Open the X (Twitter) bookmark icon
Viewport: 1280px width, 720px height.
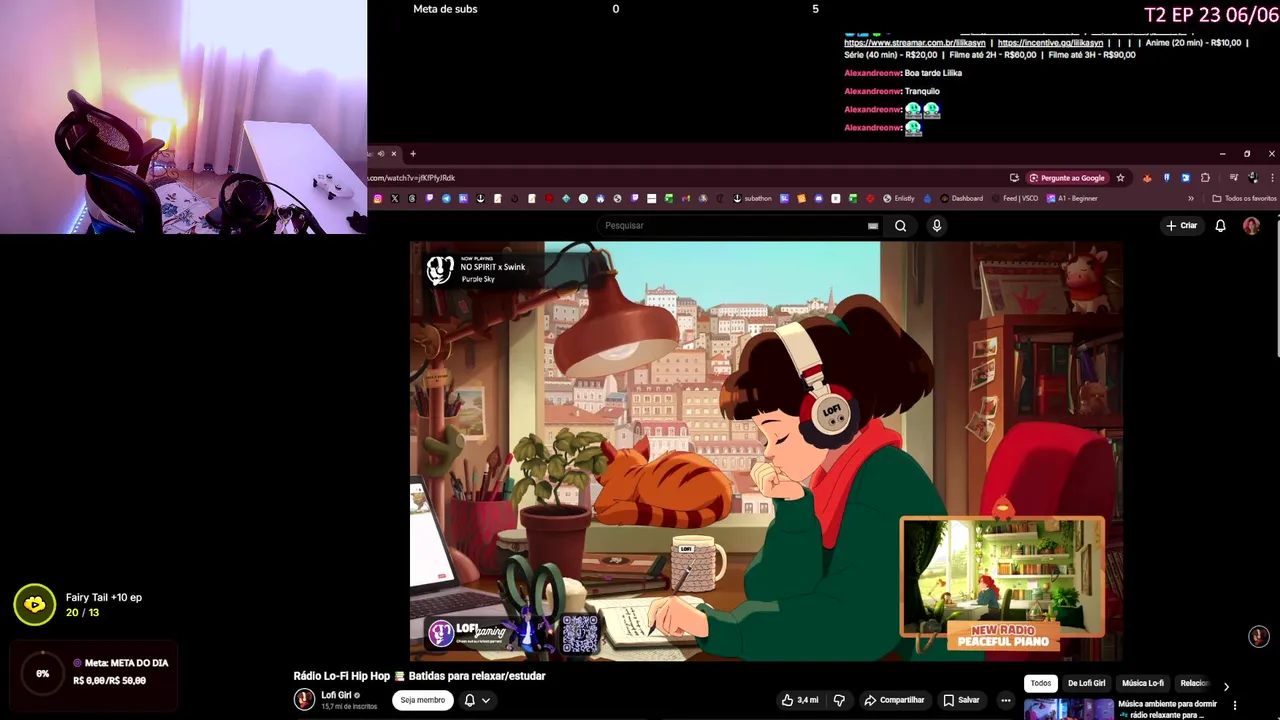tap(395, 198)
